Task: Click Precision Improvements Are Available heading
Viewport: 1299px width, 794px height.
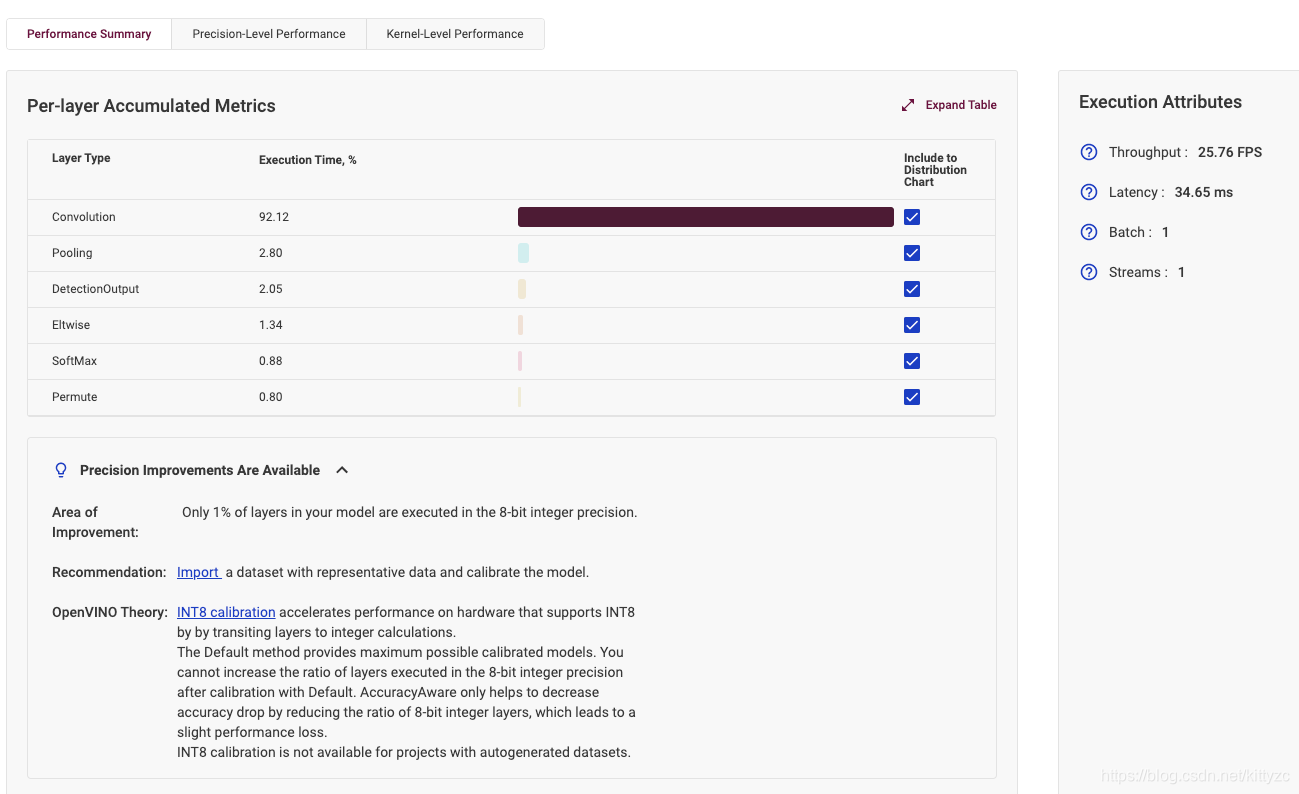Action: (200, 470)
